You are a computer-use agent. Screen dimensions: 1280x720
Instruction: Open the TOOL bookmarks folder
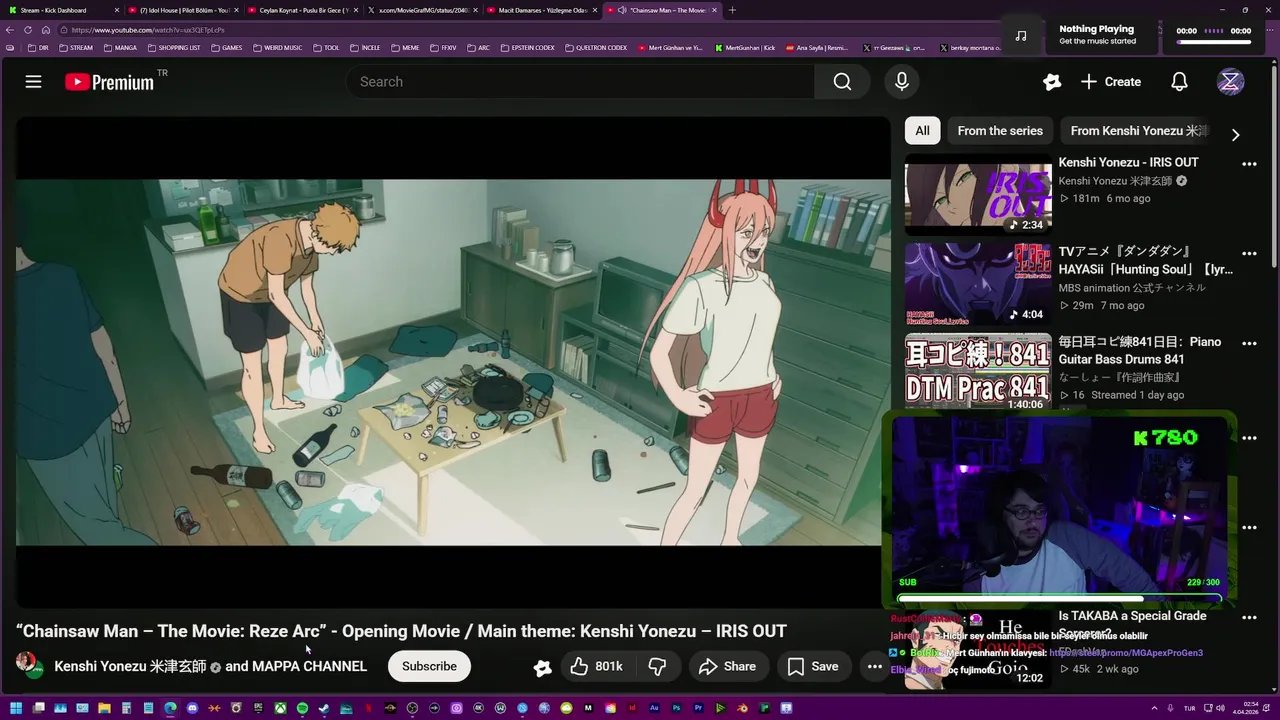click(326, 48)
